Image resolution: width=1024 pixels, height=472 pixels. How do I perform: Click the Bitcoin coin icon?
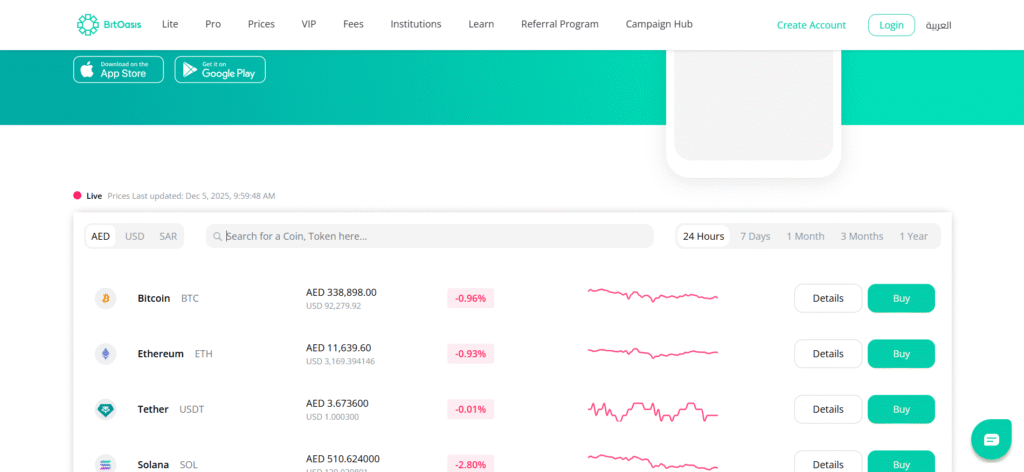(x=105, y=298)
